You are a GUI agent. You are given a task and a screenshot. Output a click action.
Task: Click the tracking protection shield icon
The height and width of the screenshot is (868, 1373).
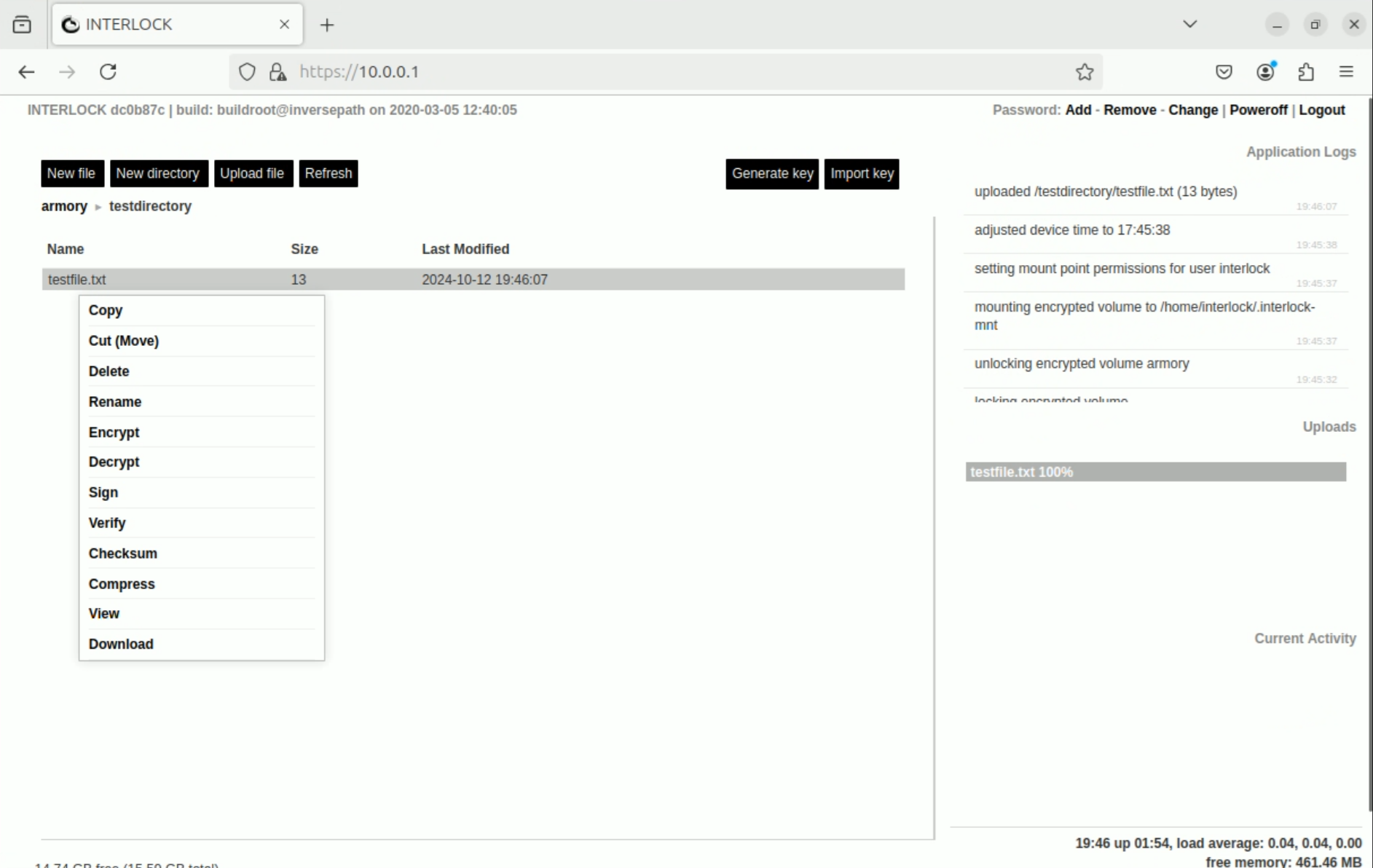(x=247, y=71)
